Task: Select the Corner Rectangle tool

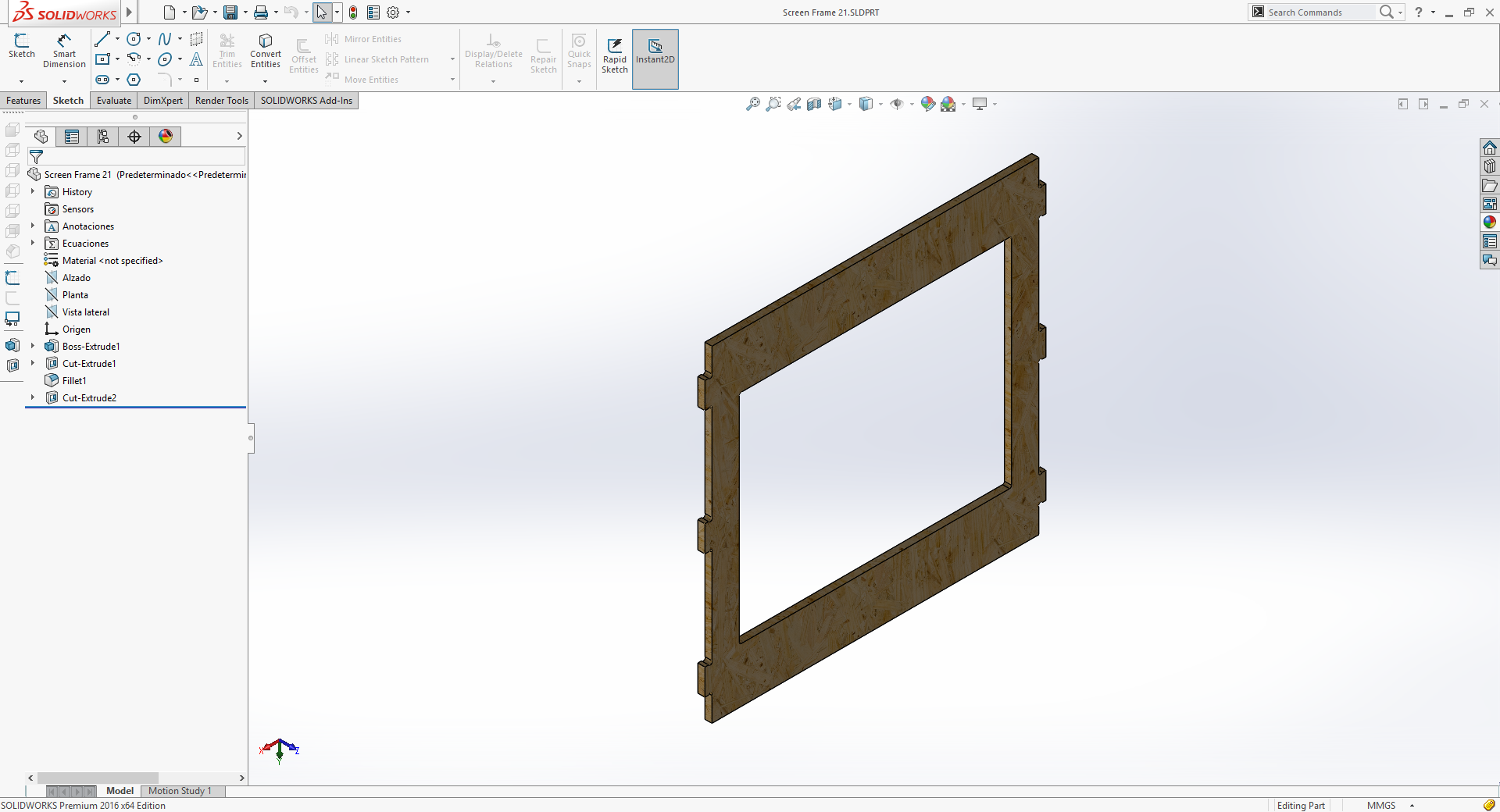Action: pyautogui.click(x=102, y=59)
